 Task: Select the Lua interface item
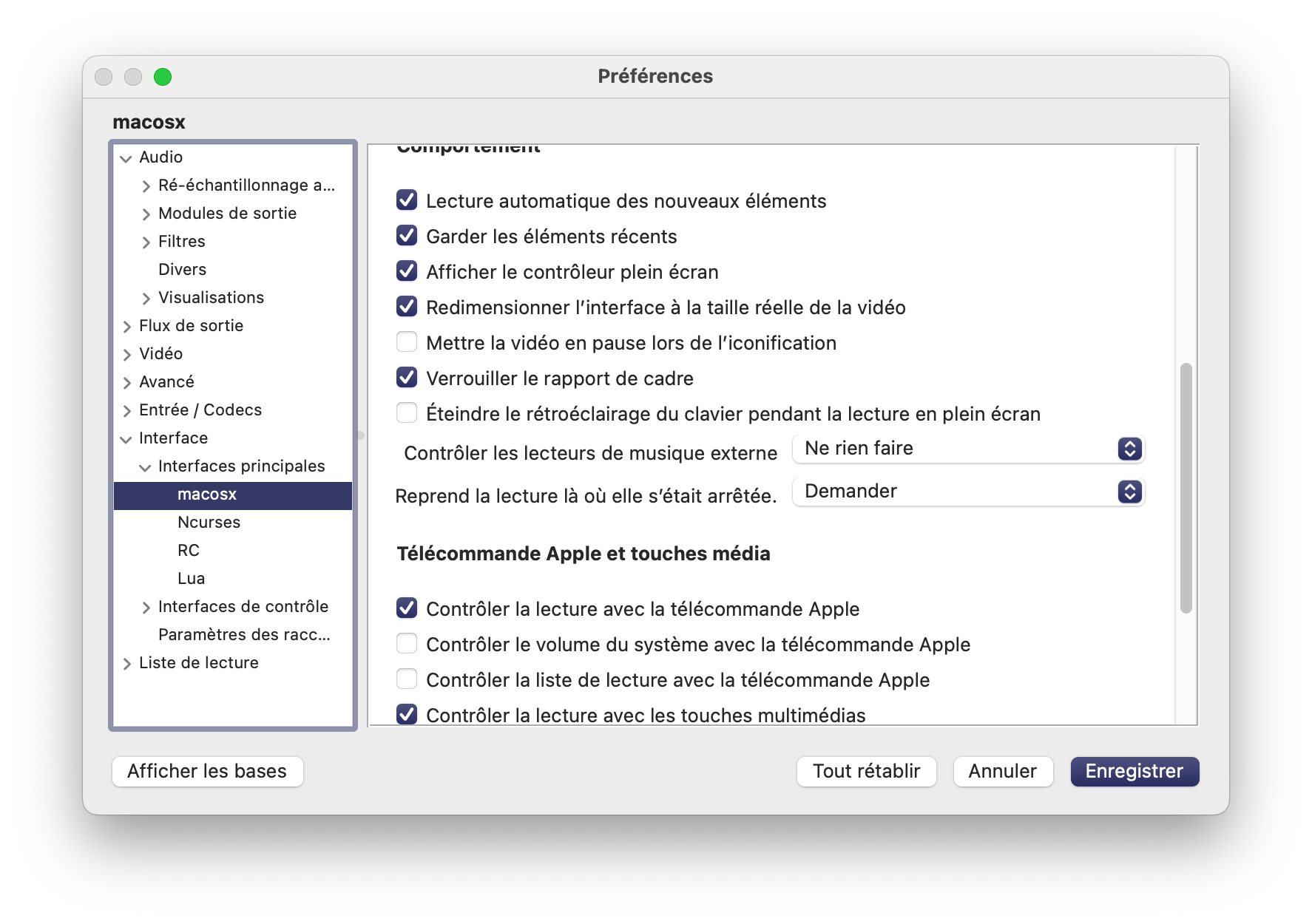191,578
